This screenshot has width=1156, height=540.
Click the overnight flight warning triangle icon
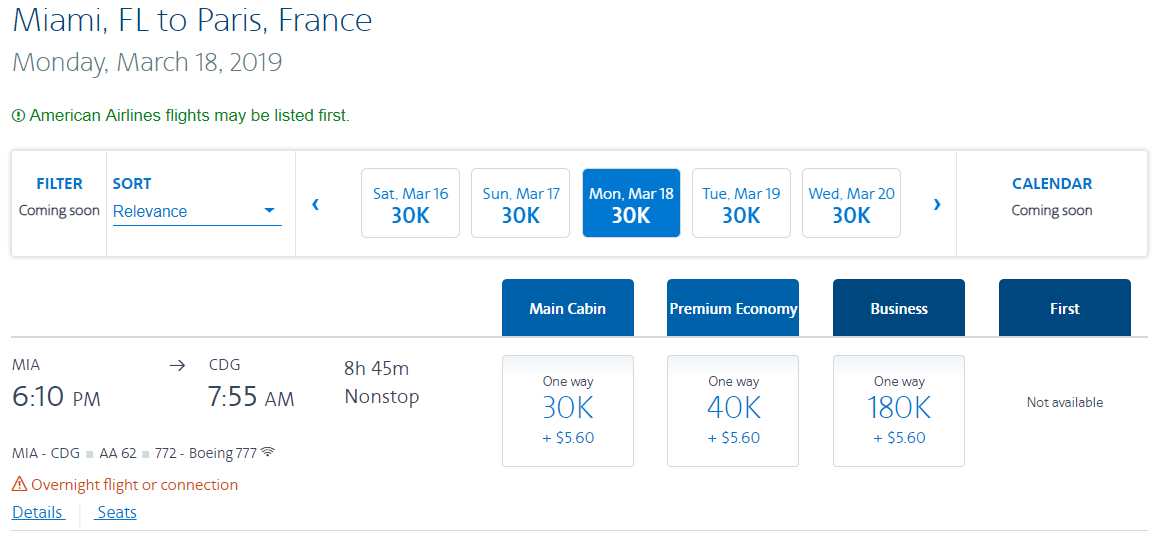pyautogui.click(x=19, y=485)
